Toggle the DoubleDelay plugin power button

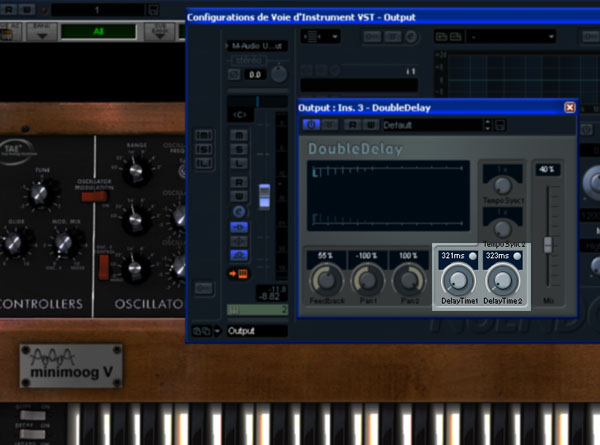pos(311,125)
